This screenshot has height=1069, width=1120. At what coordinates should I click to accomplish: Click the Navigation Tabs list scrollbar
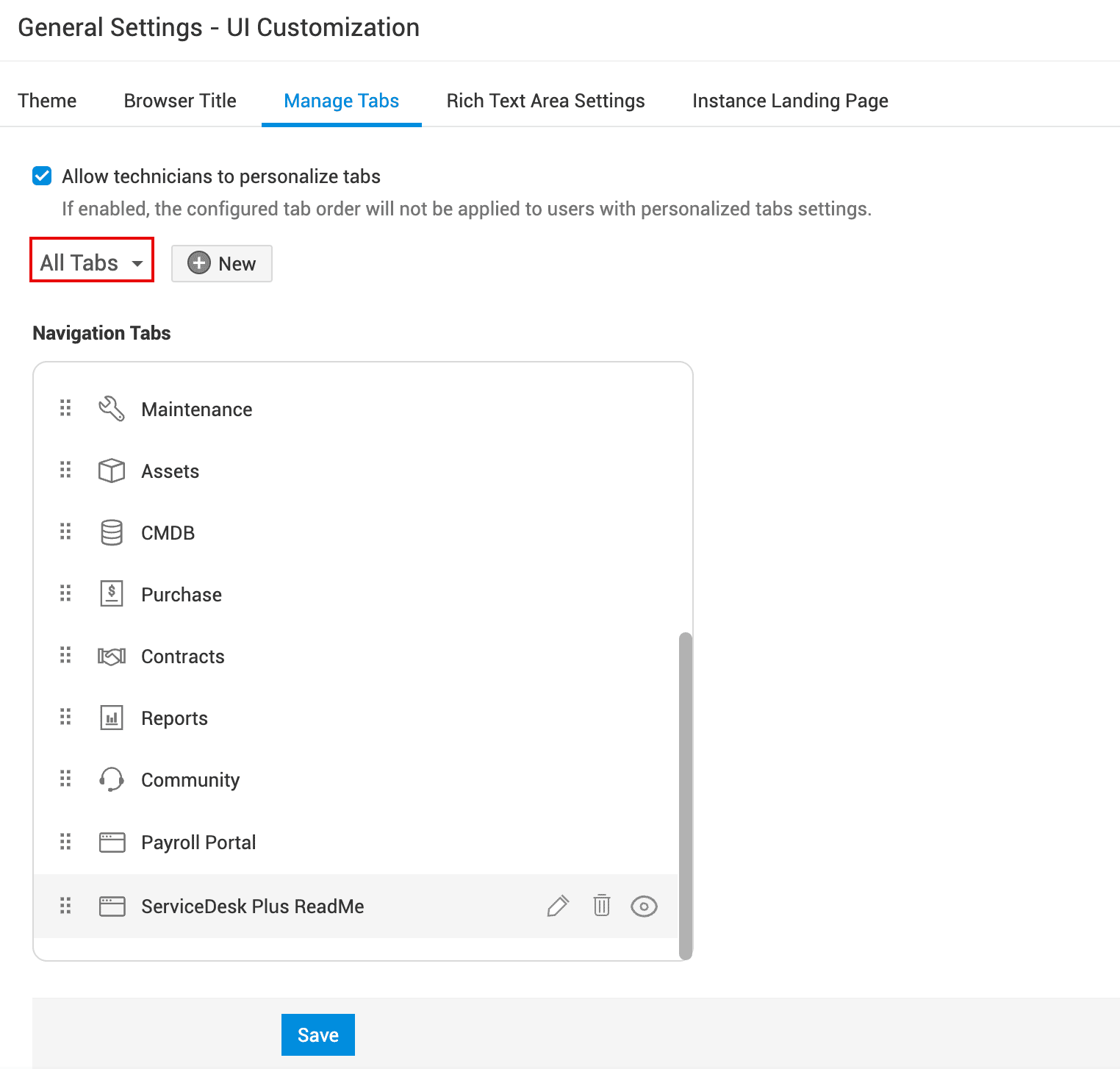point(686,796)
